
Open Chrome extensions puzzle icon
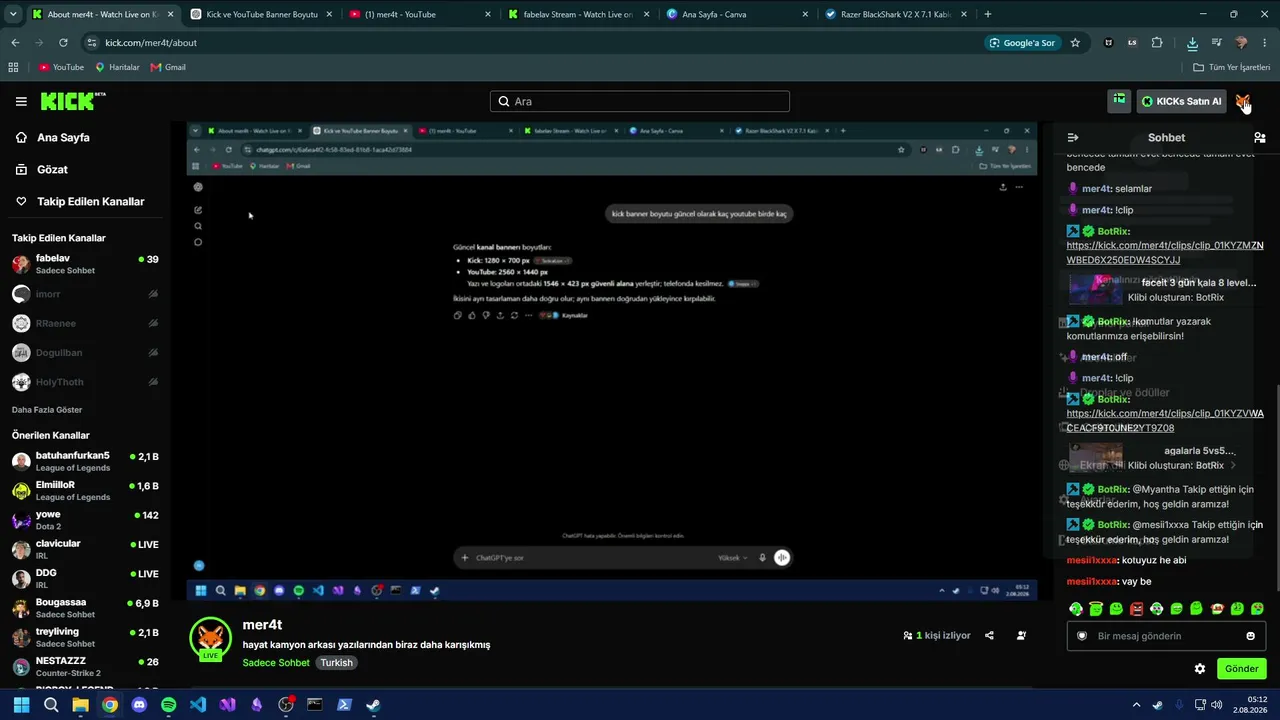tap(1157, 43)
